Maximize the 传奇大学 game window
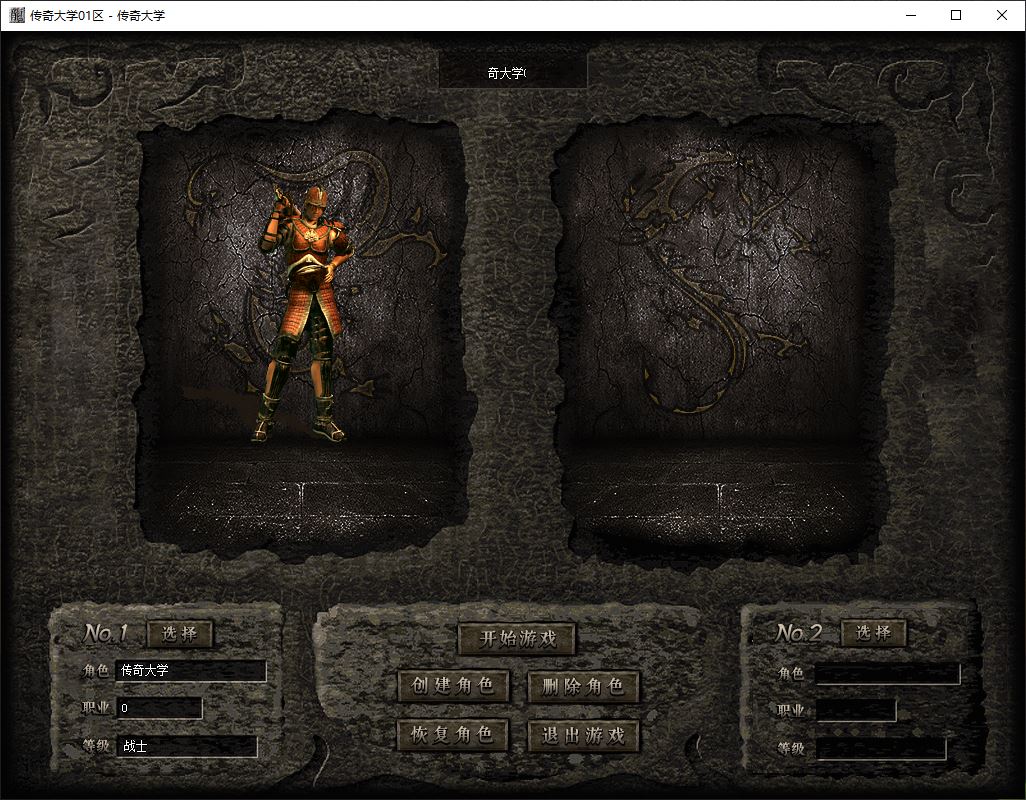Screen dimensions: 1026x800 click(x=956, y=15)
